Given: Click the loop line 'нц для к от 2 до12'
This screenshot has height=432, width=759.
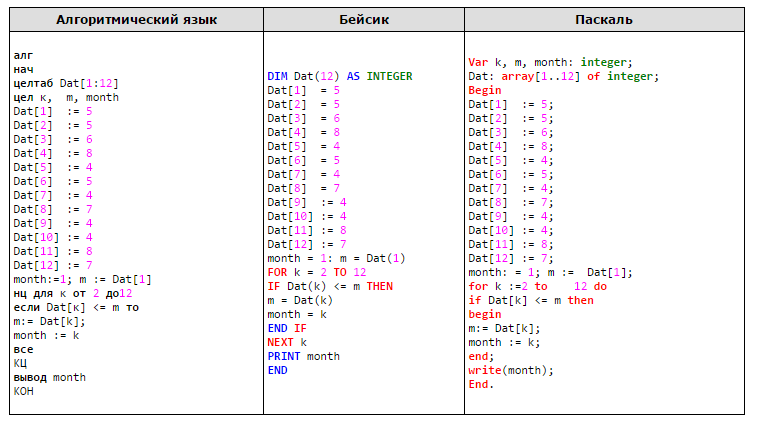Looking at the screenshot, I should tap(73, 293).
